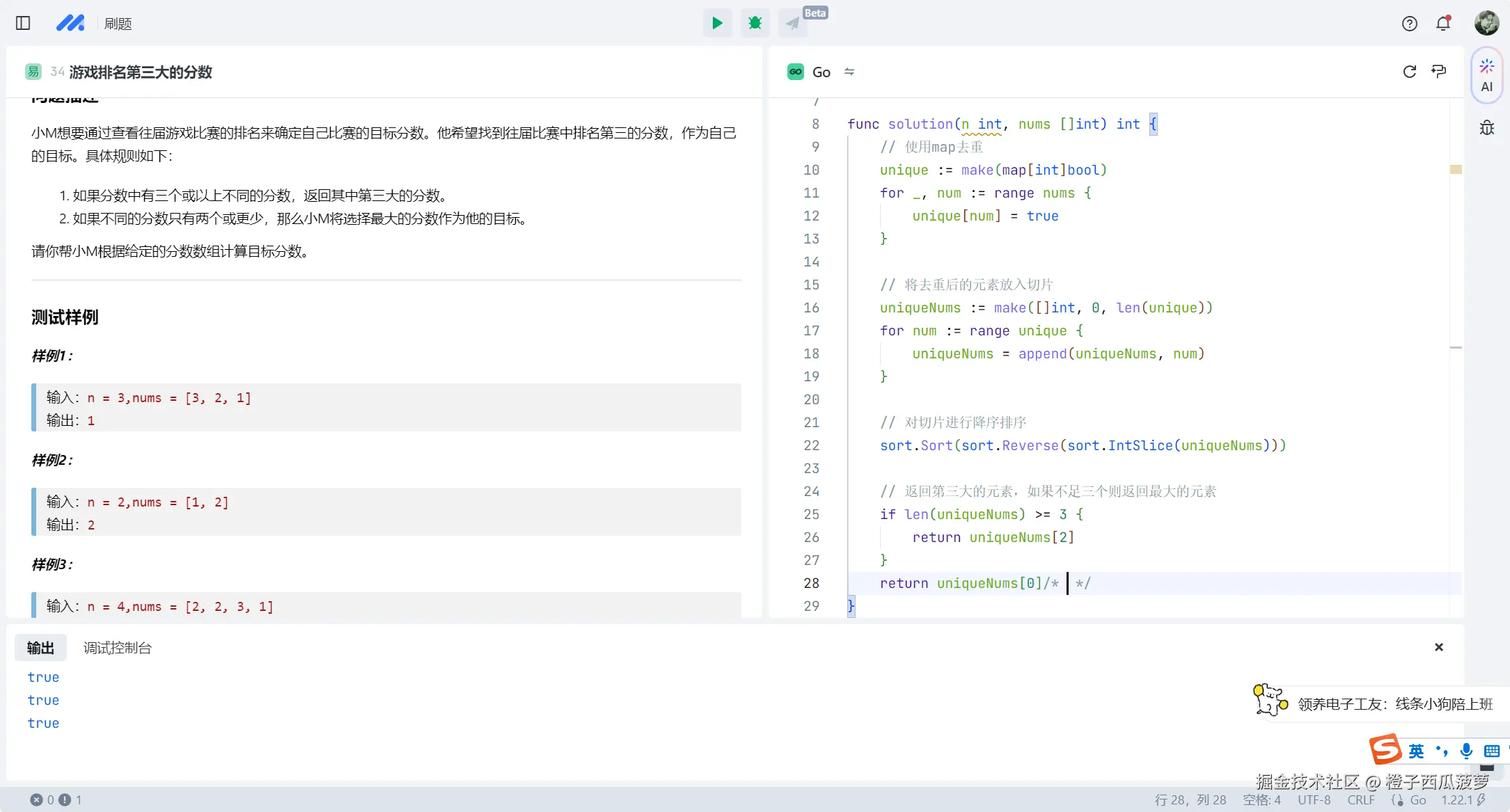Click the language swap arrows icon
The width and height of the screenshot is (1510, 812).
pos(849,72)
